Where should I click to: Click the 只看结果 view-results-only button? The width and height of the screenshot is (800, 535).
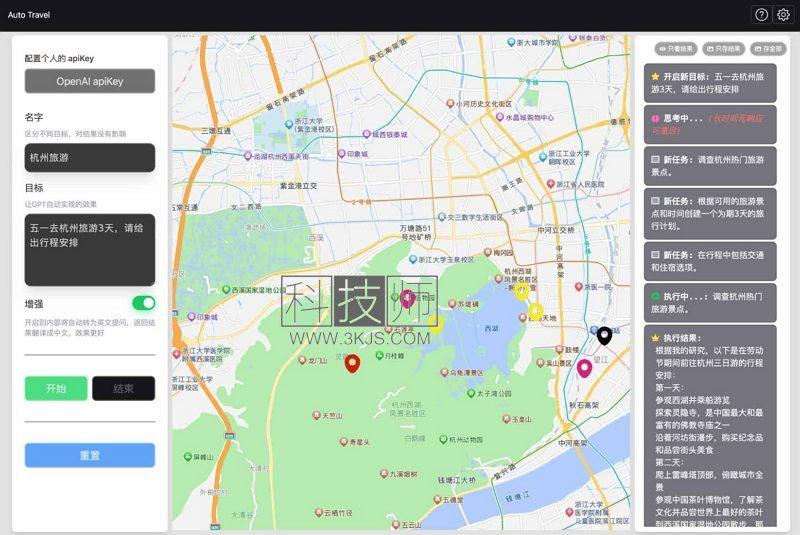coord(676,48)
